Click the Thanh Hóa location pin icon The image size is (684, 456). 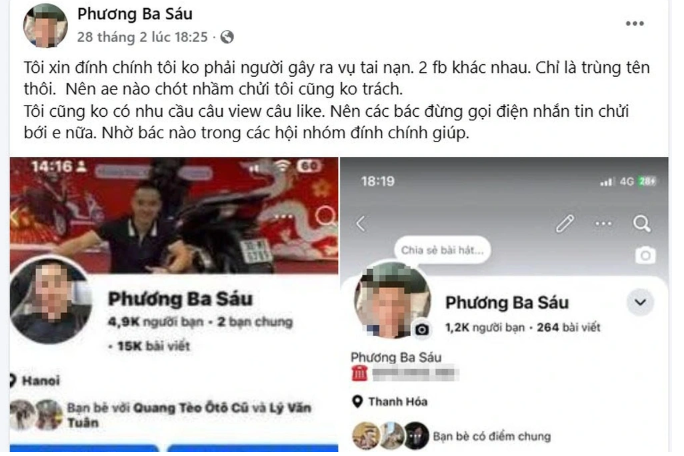(357, 401)
